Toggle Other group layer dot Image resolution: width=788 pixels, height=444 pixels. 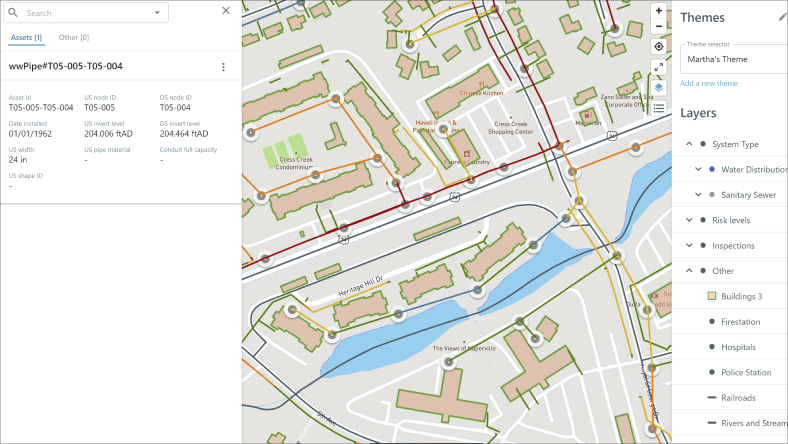703,271
